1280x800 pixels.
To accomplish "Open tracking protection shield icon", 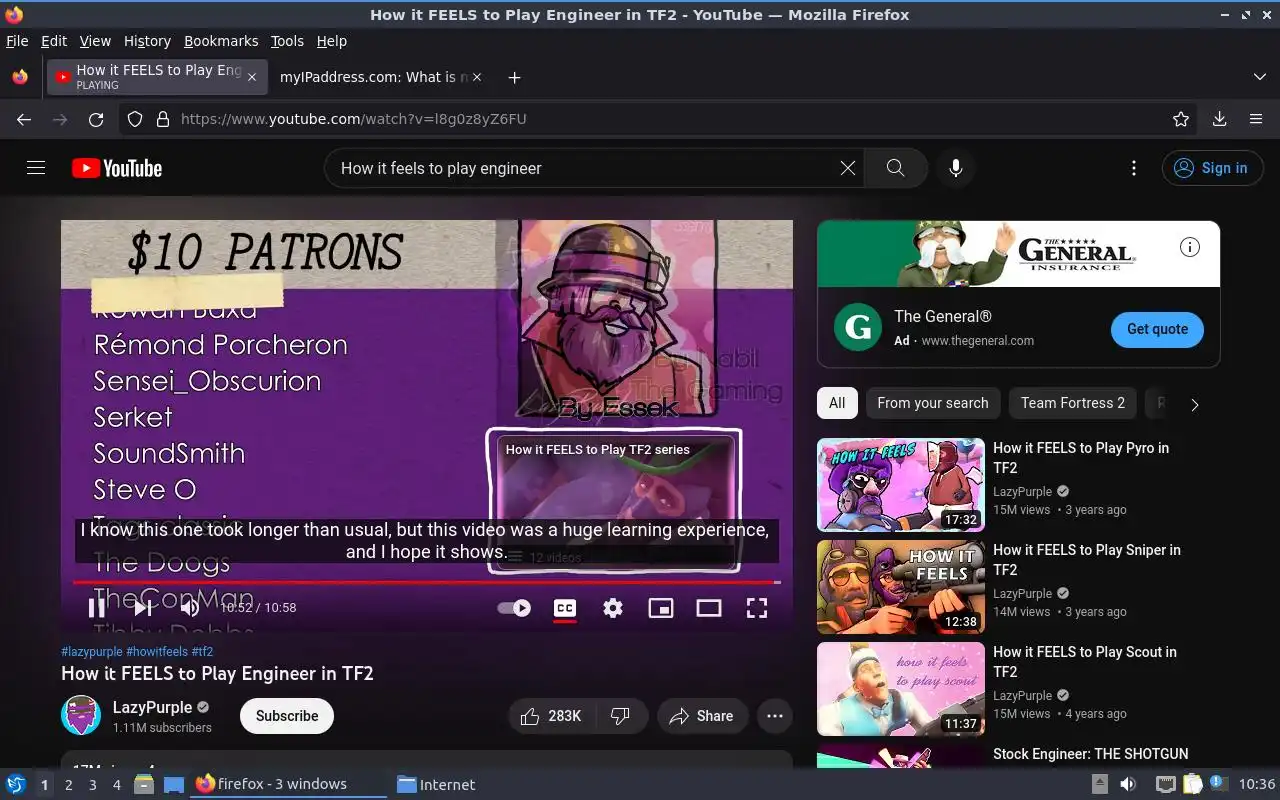I will coord(136,119).
